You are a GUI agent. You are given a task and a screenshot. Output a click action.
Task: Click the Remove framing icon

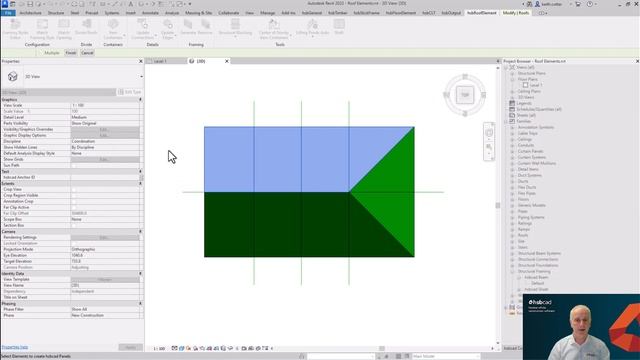click(205, 24)
